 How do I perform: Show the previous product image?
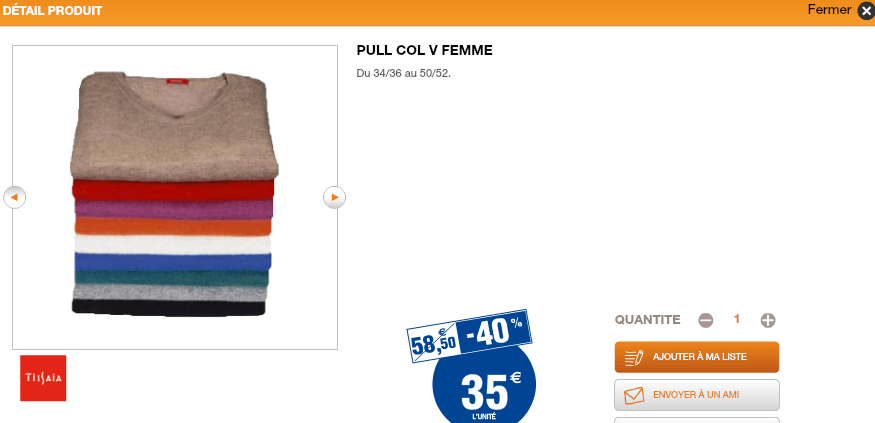[x=15, y=197]
